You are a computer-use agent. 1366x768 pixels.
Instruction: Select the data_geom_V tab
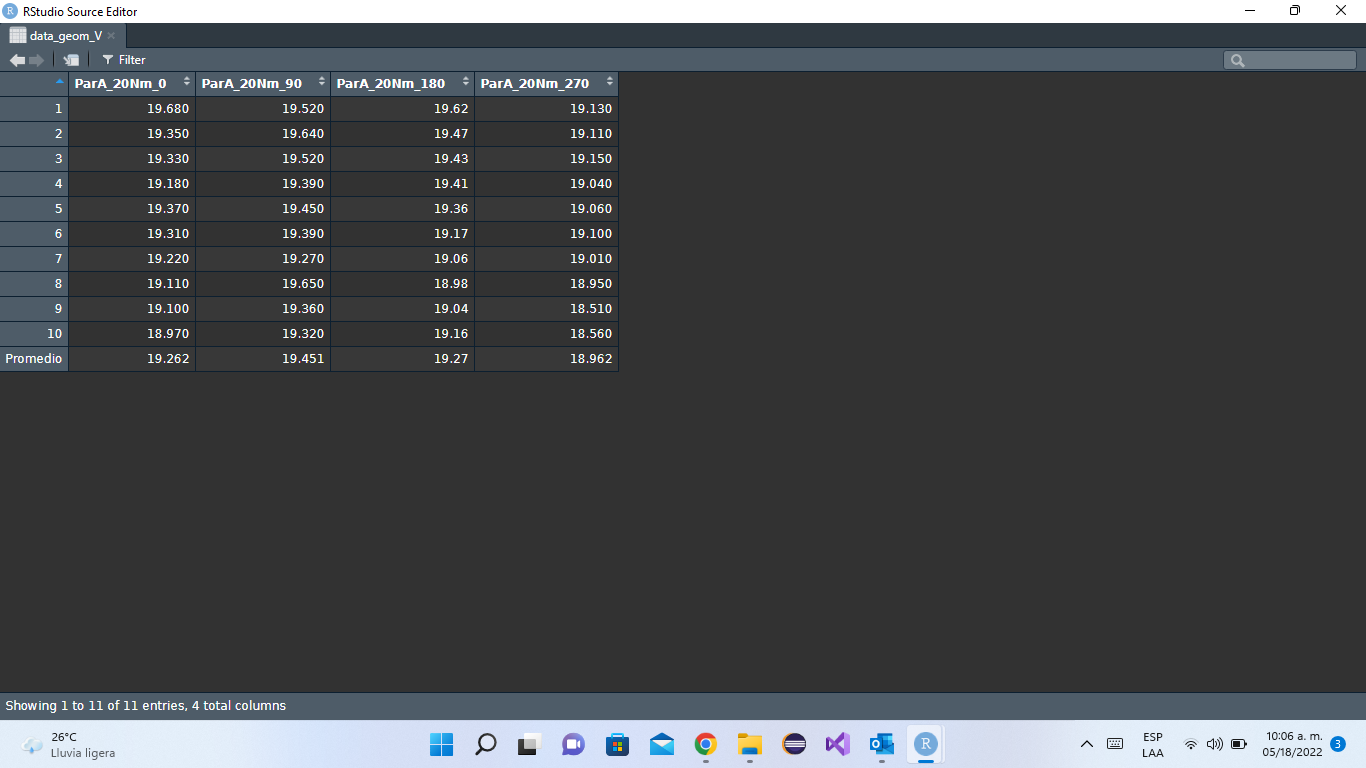point(65,36)
